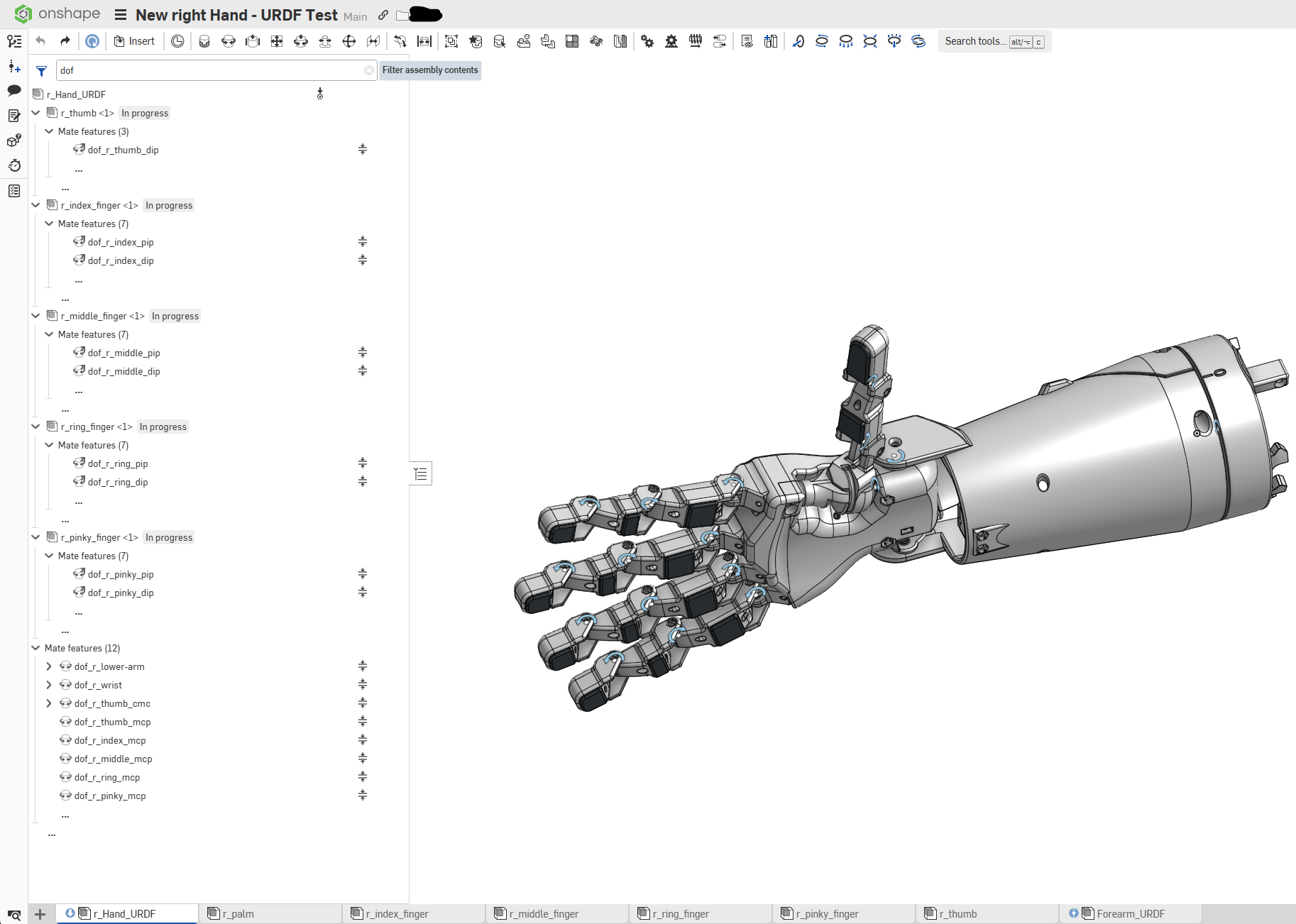
Task: Expand the dof_r_thumb_cmc mate
Action: point(49,703)
